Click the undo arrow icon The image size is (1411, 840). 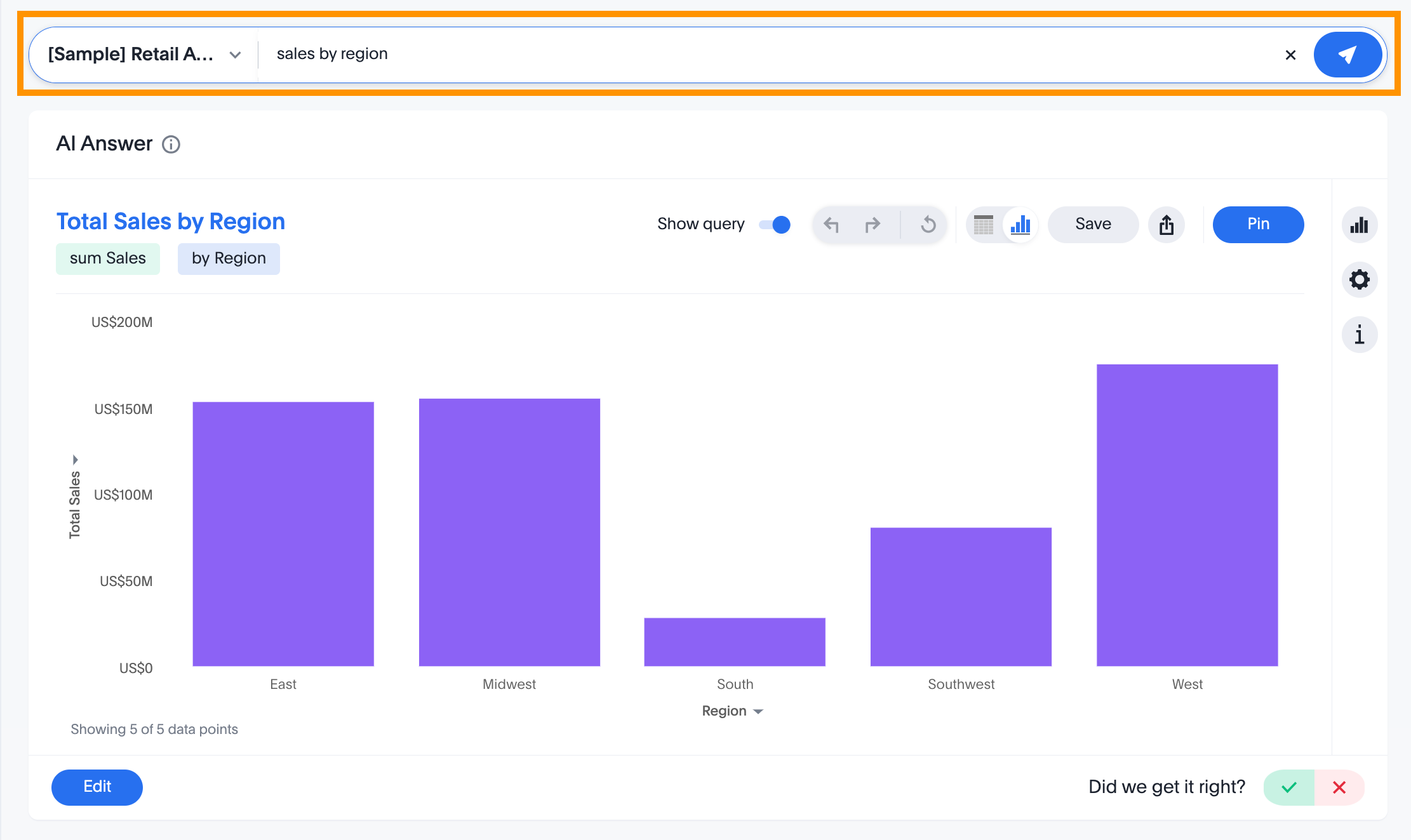click(x=831, y=224)
